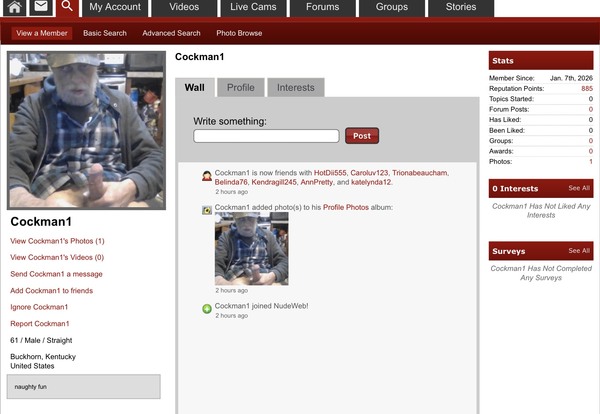Open the Forums menu item

(x=322, y=7)
